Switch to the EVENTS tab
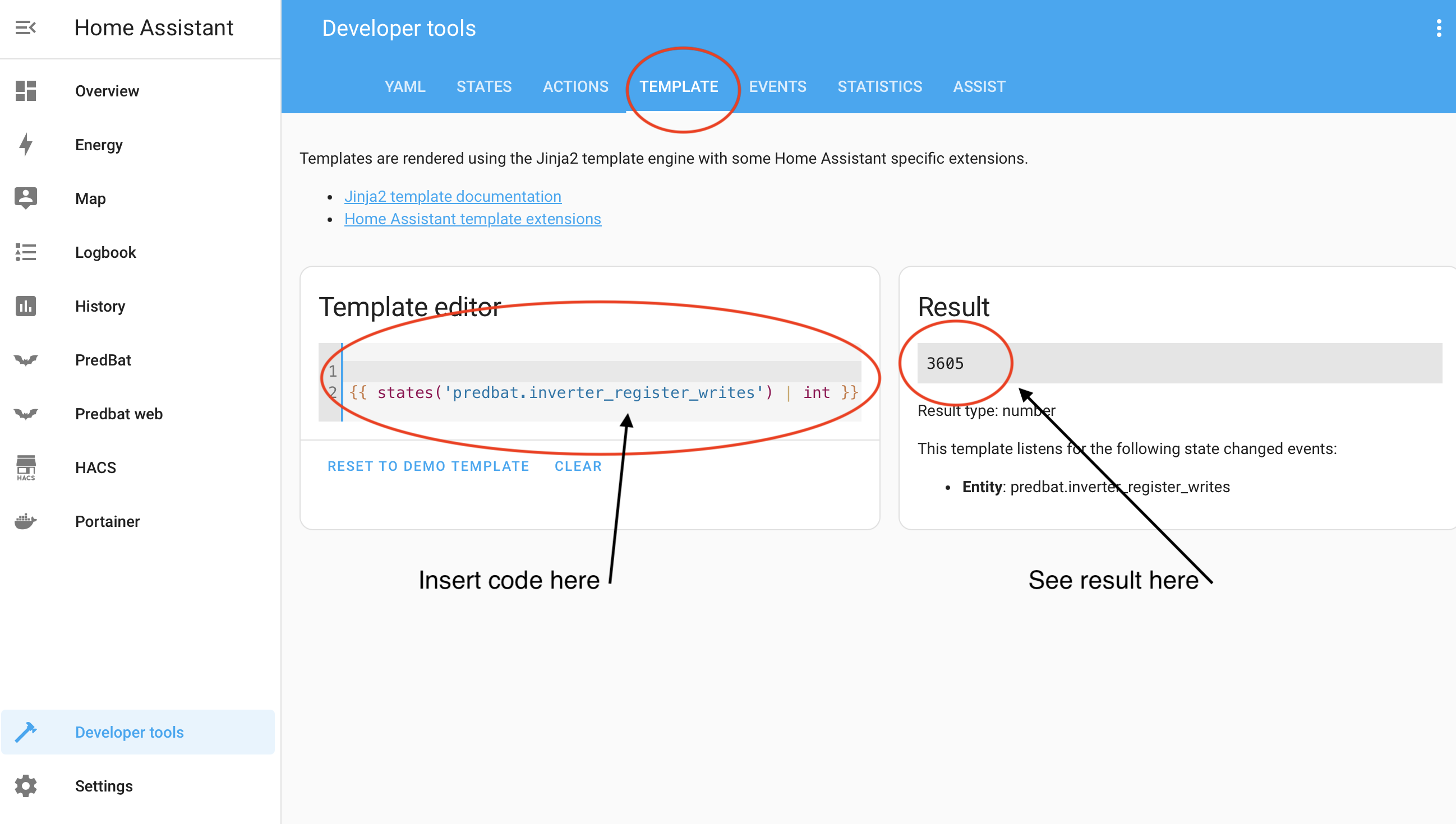 tap(777, 86)
